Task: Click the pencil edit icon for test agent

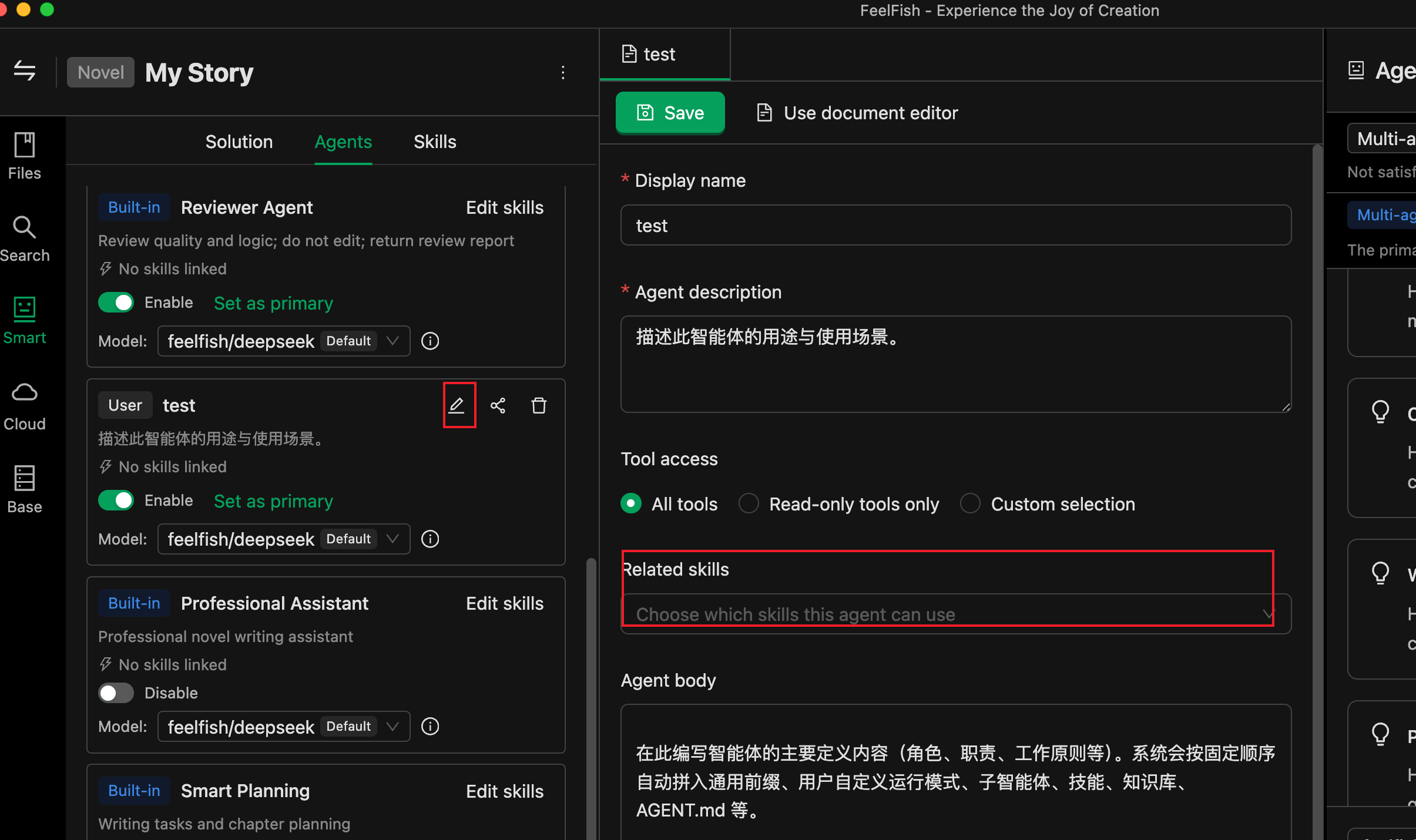Action: [457, 405]
